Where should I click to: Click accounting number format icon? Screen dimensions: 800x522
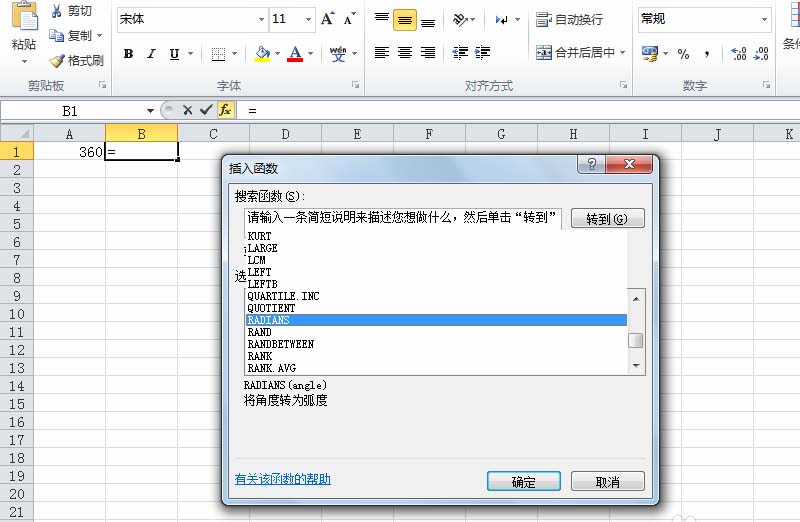click(650, 53)
